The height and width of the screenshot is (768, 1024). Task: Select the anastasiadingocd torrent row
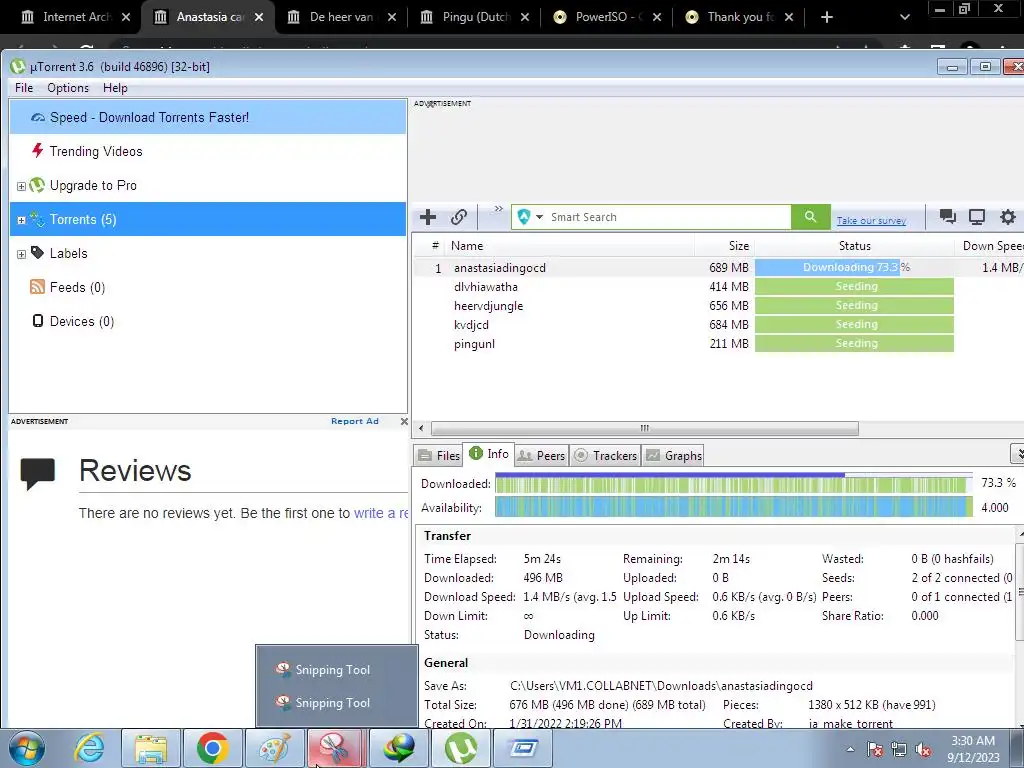tap(717, 268)
